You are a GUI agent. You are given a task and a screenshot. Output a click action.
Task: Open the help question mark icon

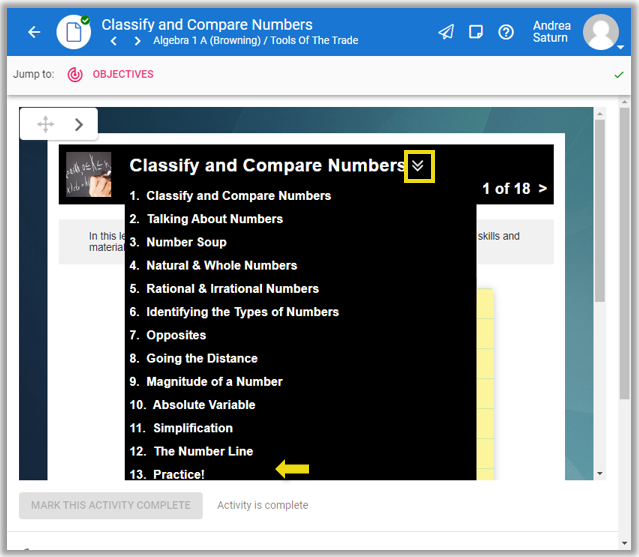[x=506, y=32]
